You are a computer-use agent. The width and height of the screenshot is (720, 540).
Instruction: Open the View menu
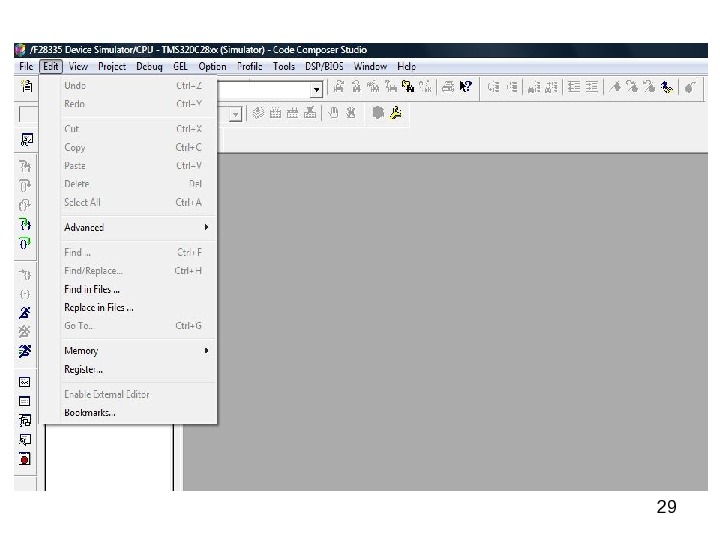(78, 67)
